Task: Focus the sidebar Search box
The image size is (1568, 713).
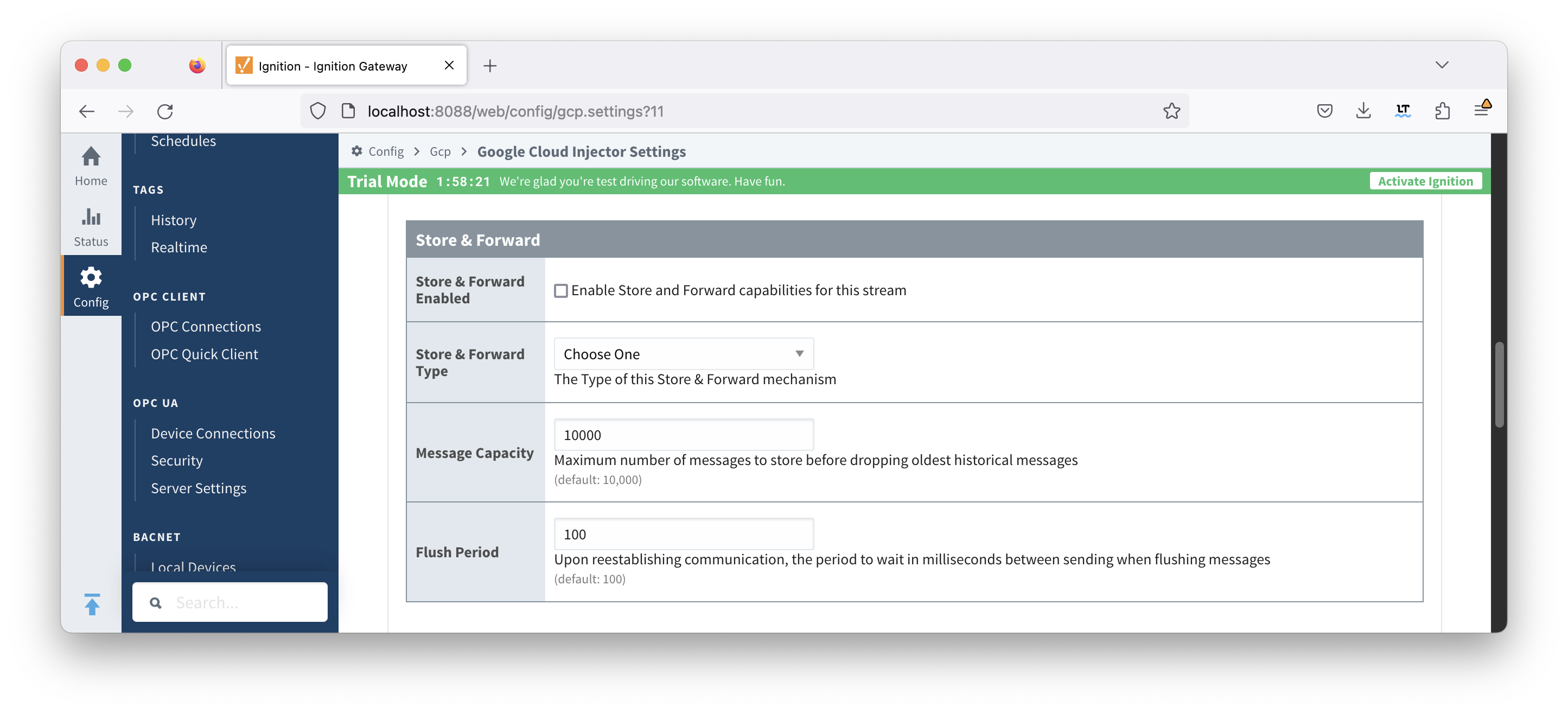Action: click(244, 602)
